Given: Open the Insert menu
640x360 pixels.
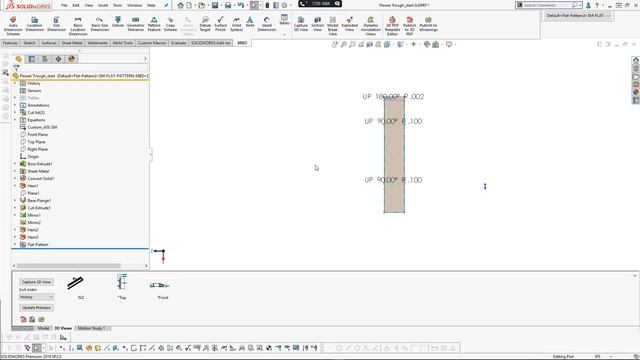Looking at the screenshot, I should [x=103, y=5].
